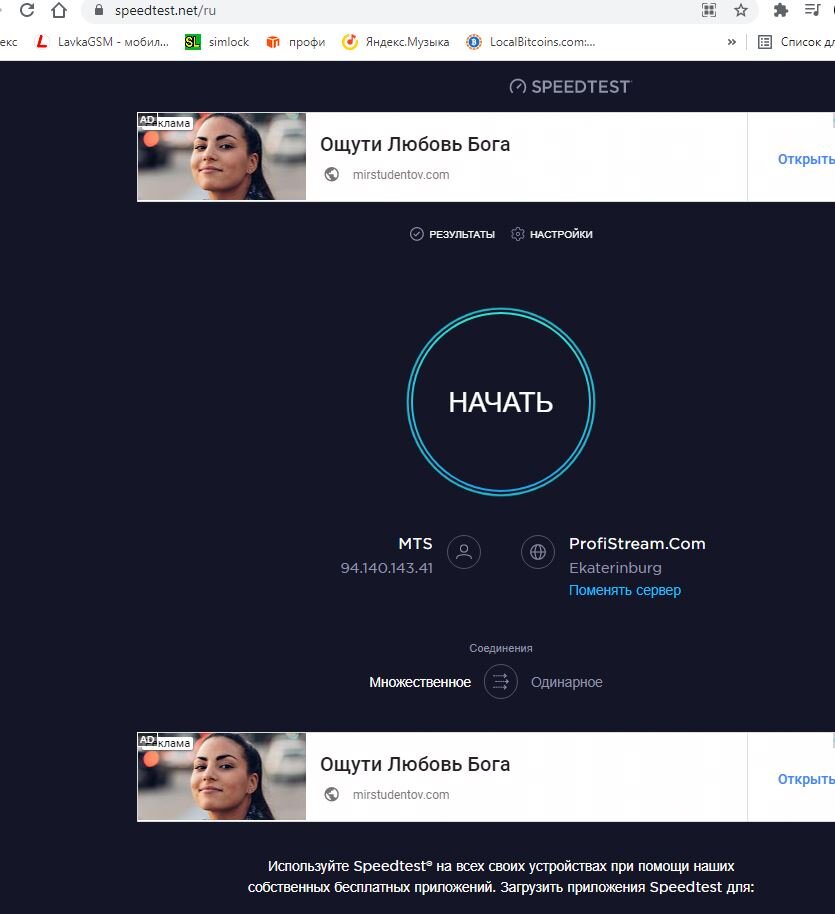Select Множественное connection mode
This screenshot has width=835, height=914.
tap(420, 682)
